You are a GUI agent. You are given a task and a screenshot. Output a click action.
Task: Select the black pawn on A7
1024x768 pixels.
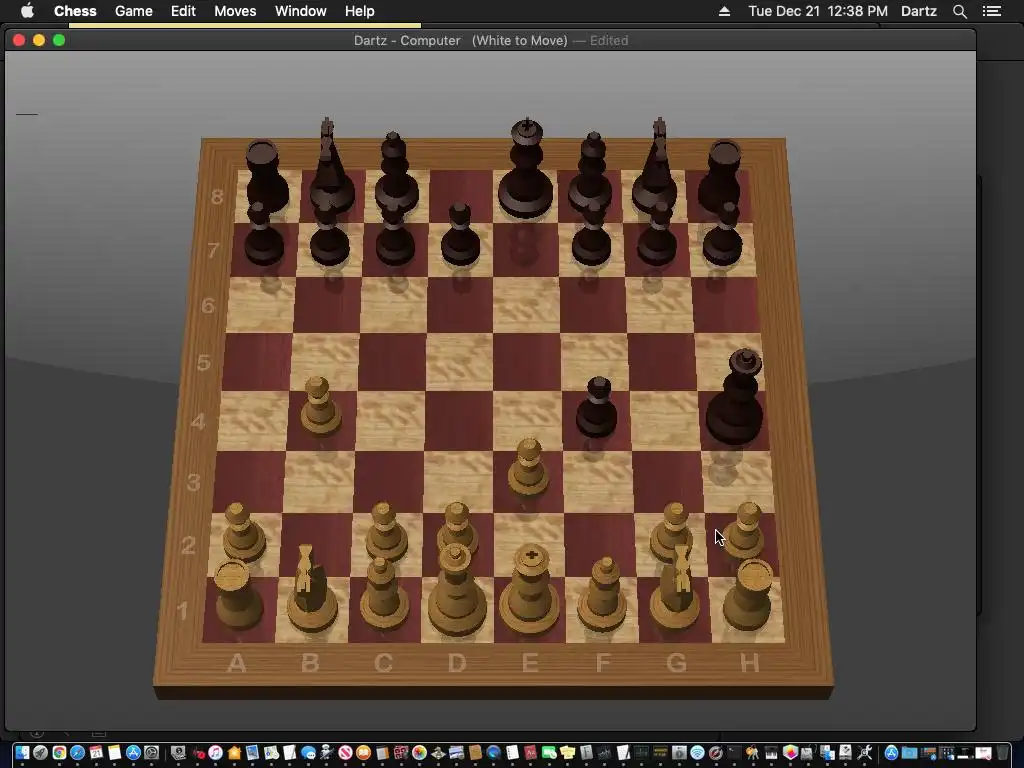click(x=263, y=234)
